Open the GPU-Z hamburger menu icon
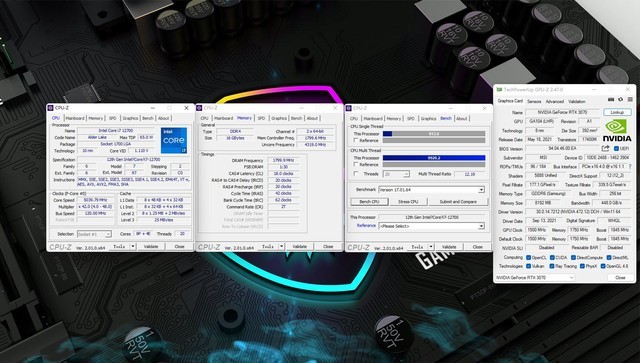The width and height of the screenshot is (640, 363). click(x=630, y=99)
